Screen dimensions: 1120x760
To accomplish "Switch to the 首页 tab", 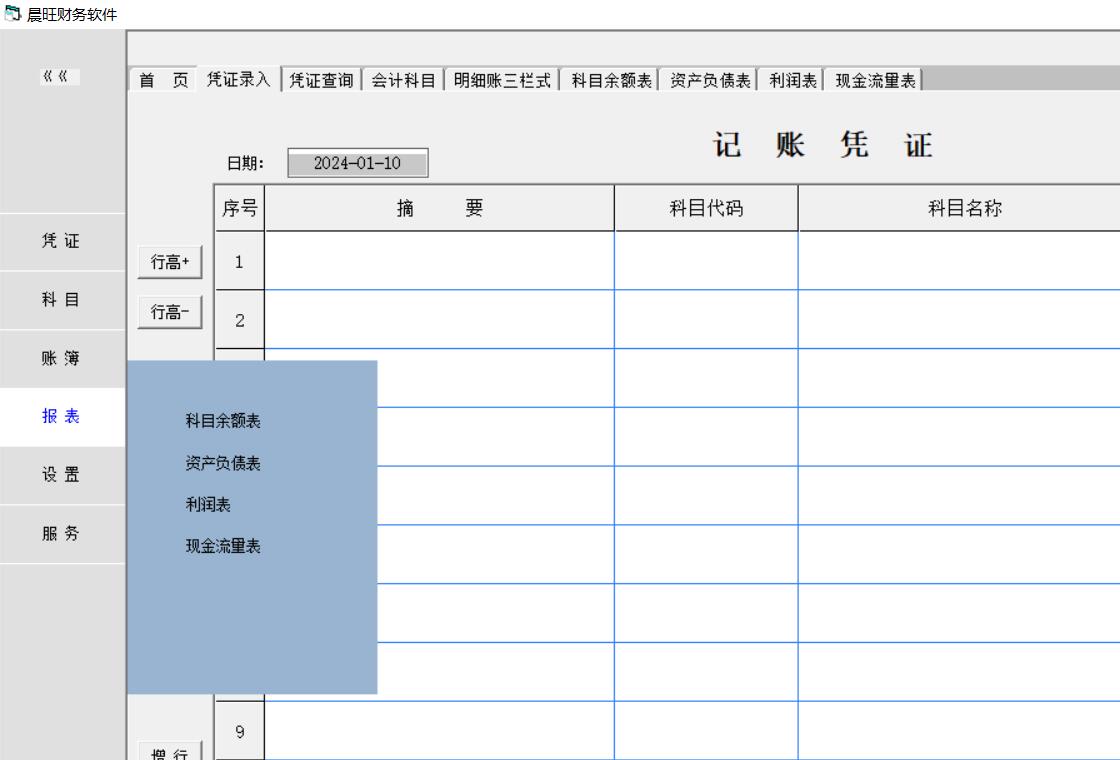I will tap(162, 81).
